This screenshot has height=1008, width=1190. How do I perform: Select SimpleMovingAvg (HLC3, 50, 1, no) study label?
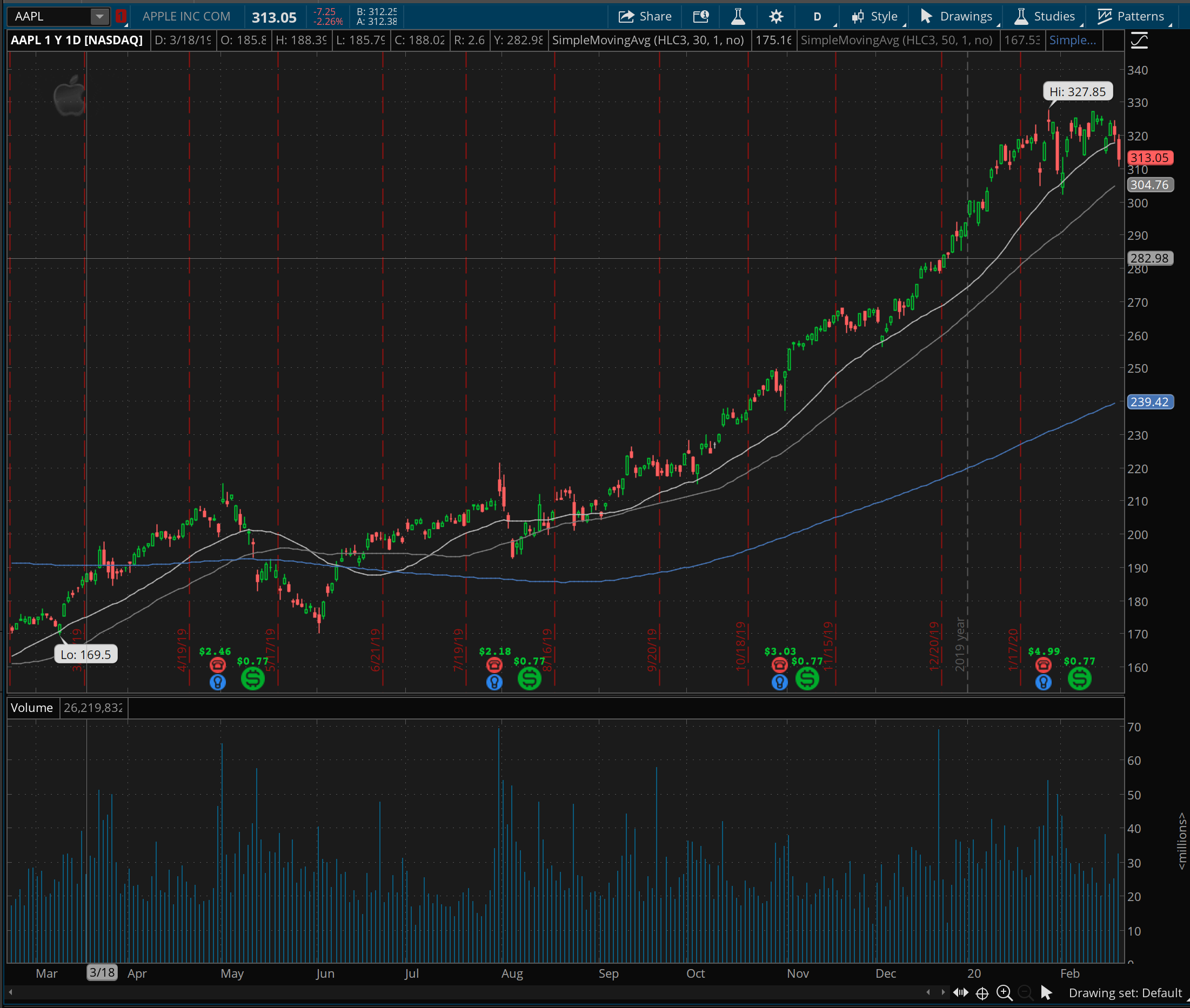897,40
